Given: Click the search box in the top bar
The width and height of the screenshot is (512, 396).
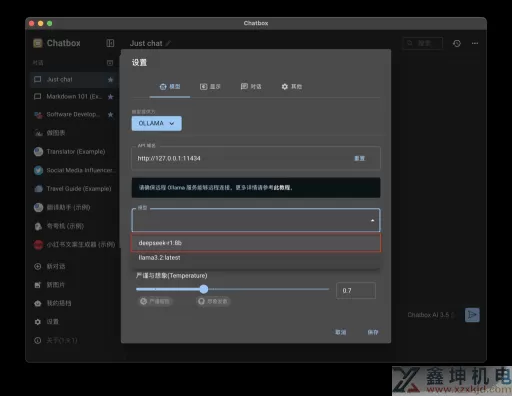Looking at the screenshot, I should pyautogui.click(x=423, y=43).
